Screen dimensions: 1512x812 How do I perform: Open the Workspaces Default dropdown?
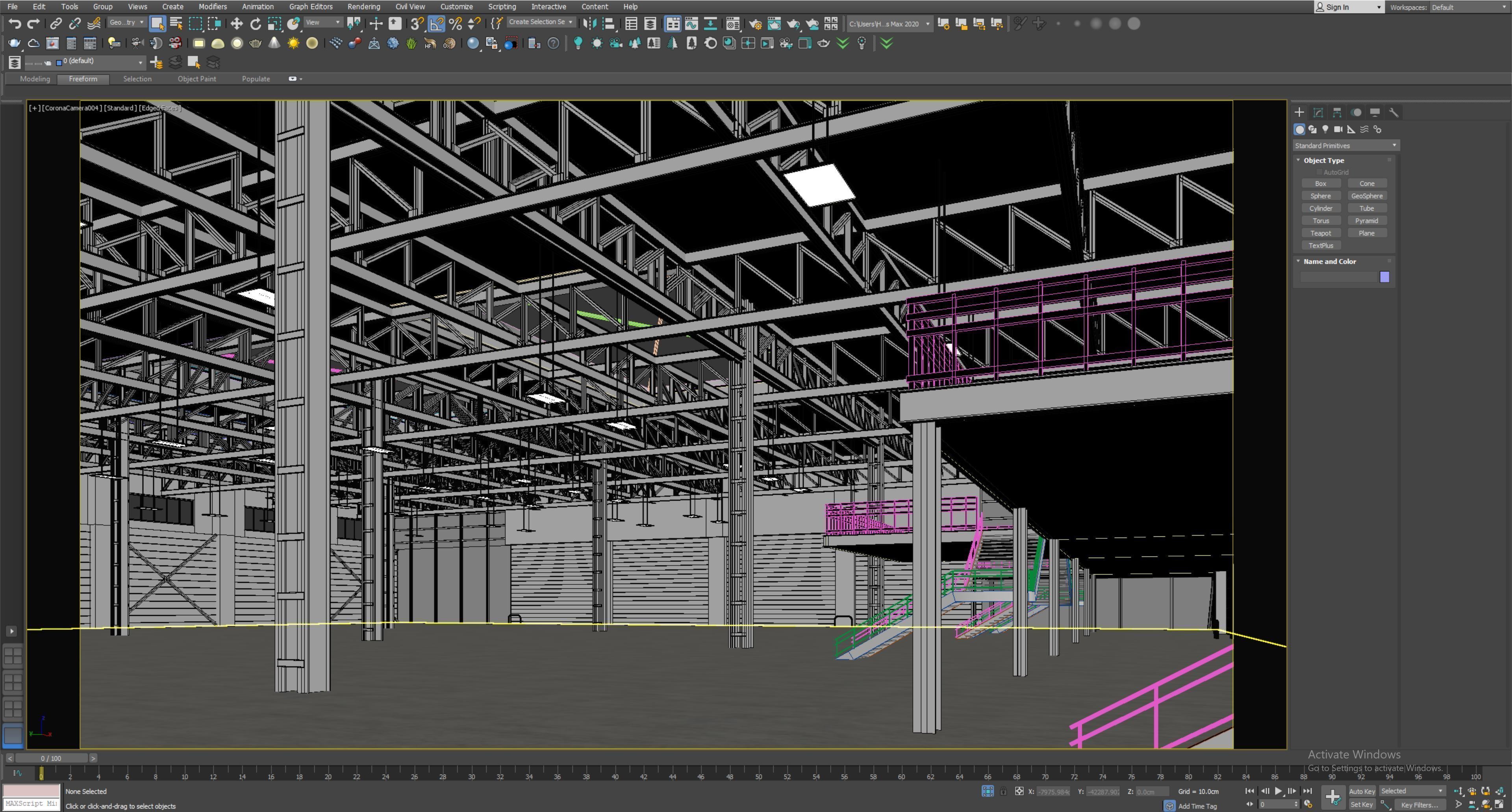pos(1470,7)
